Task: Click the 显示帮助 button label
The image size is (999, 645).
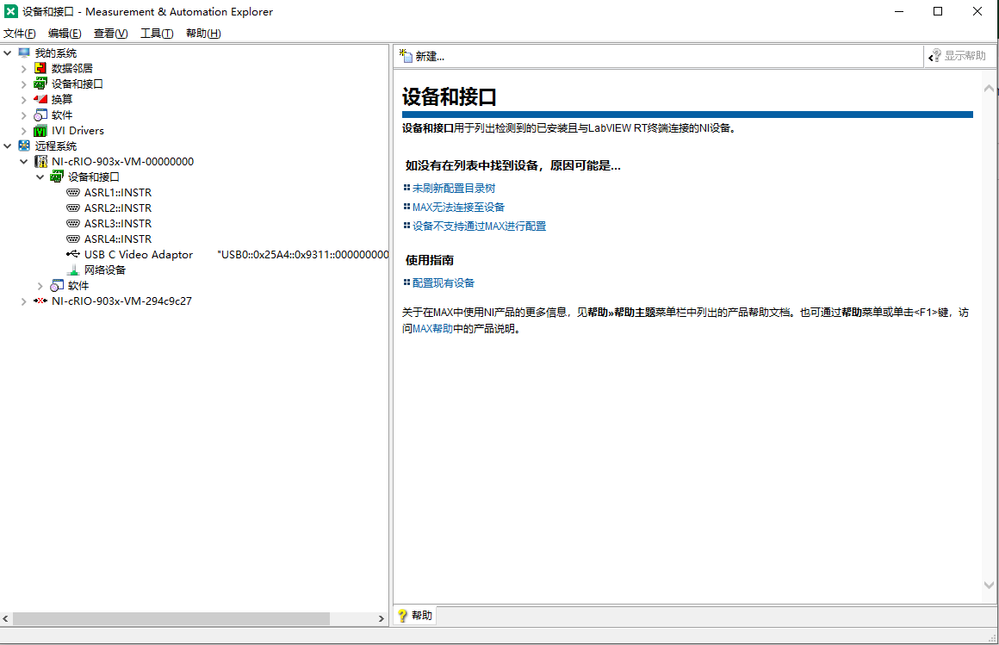Action: point(965,56)
